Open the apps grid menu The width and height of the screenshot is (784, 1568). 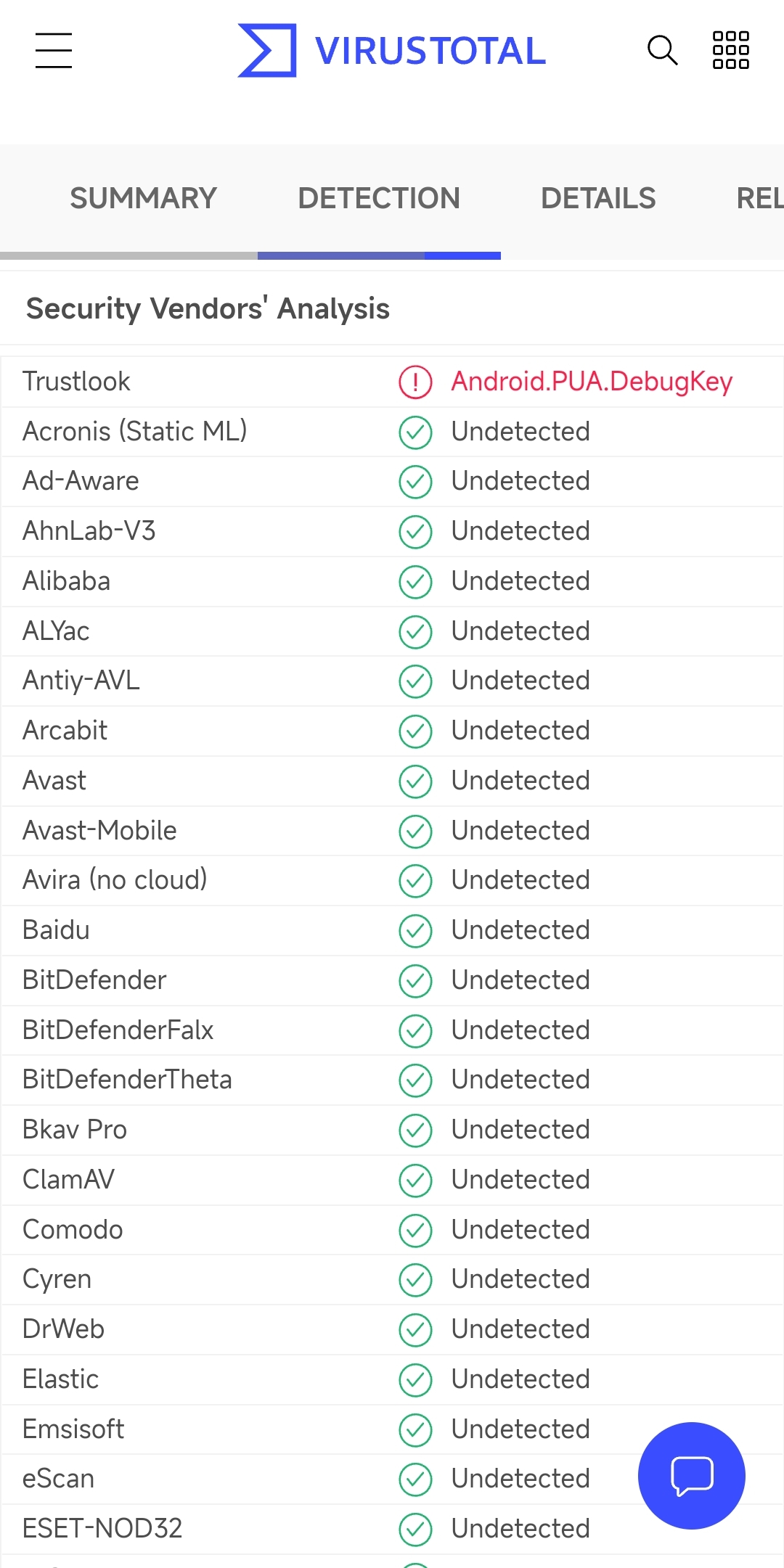730,50
